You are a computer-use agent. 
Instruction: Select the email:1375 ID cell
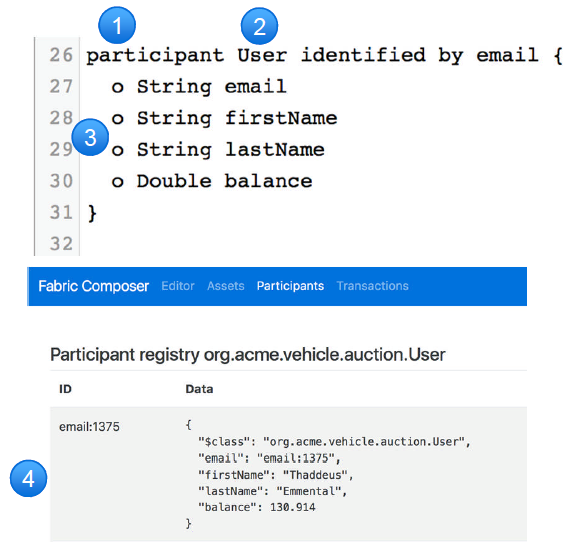click(x=89, y=427)
